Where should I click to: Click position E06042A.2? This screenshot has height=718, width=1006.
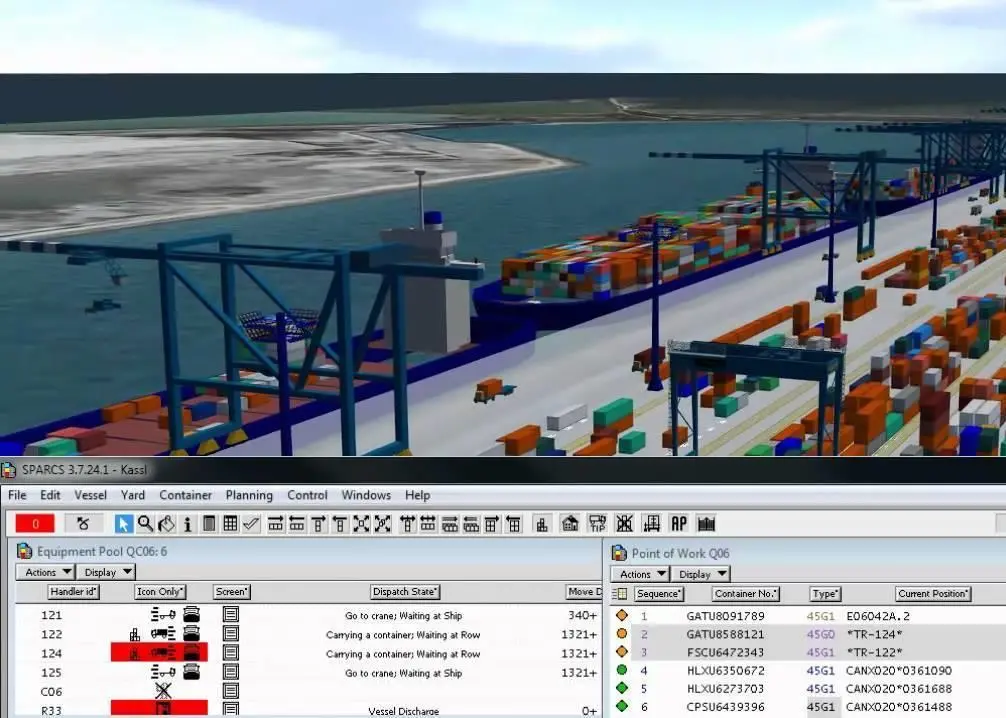pyautogui.click(x=878, y=616)
